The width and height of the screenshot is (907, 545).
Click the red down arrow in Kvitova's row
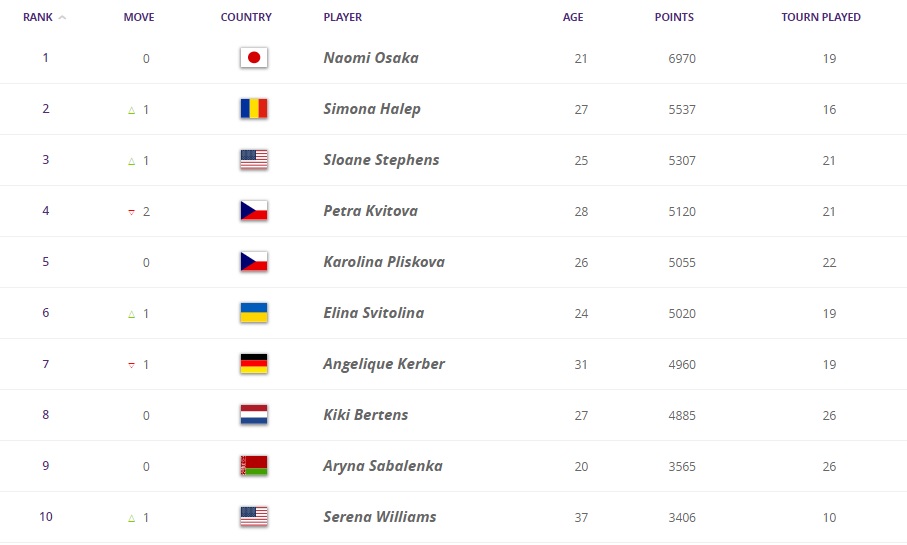pyautogui.click(x=131, y=212)
